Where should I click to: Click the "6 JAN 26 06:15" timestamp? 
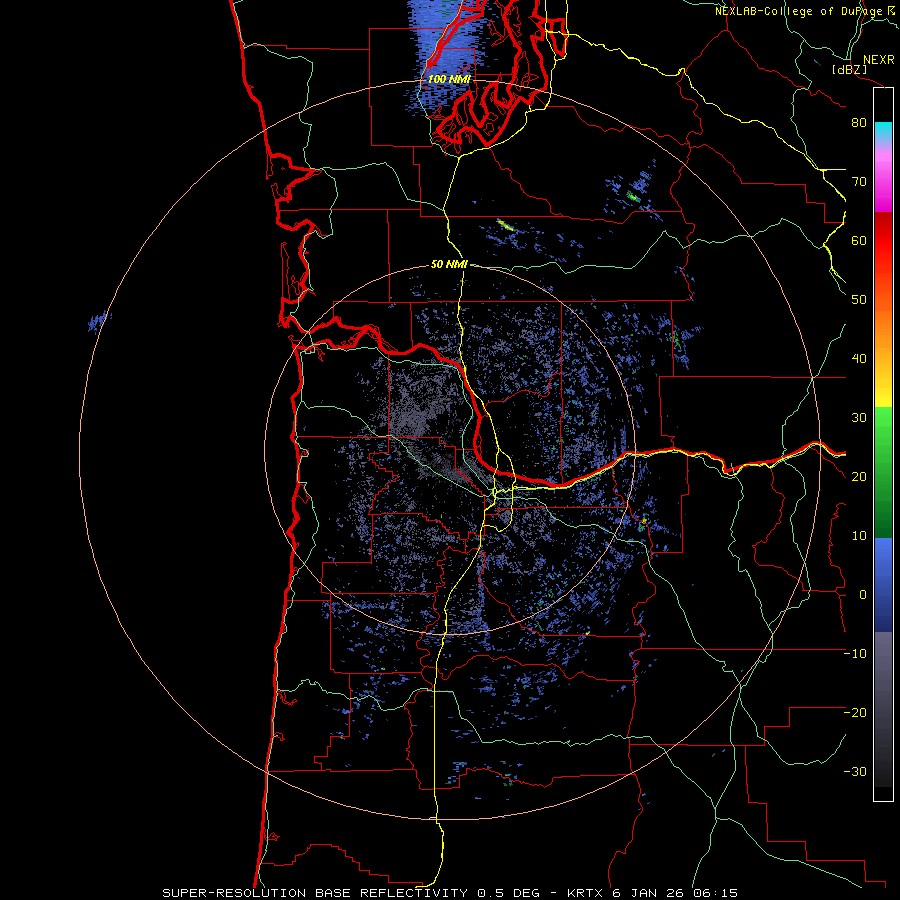tap(676, 893)
